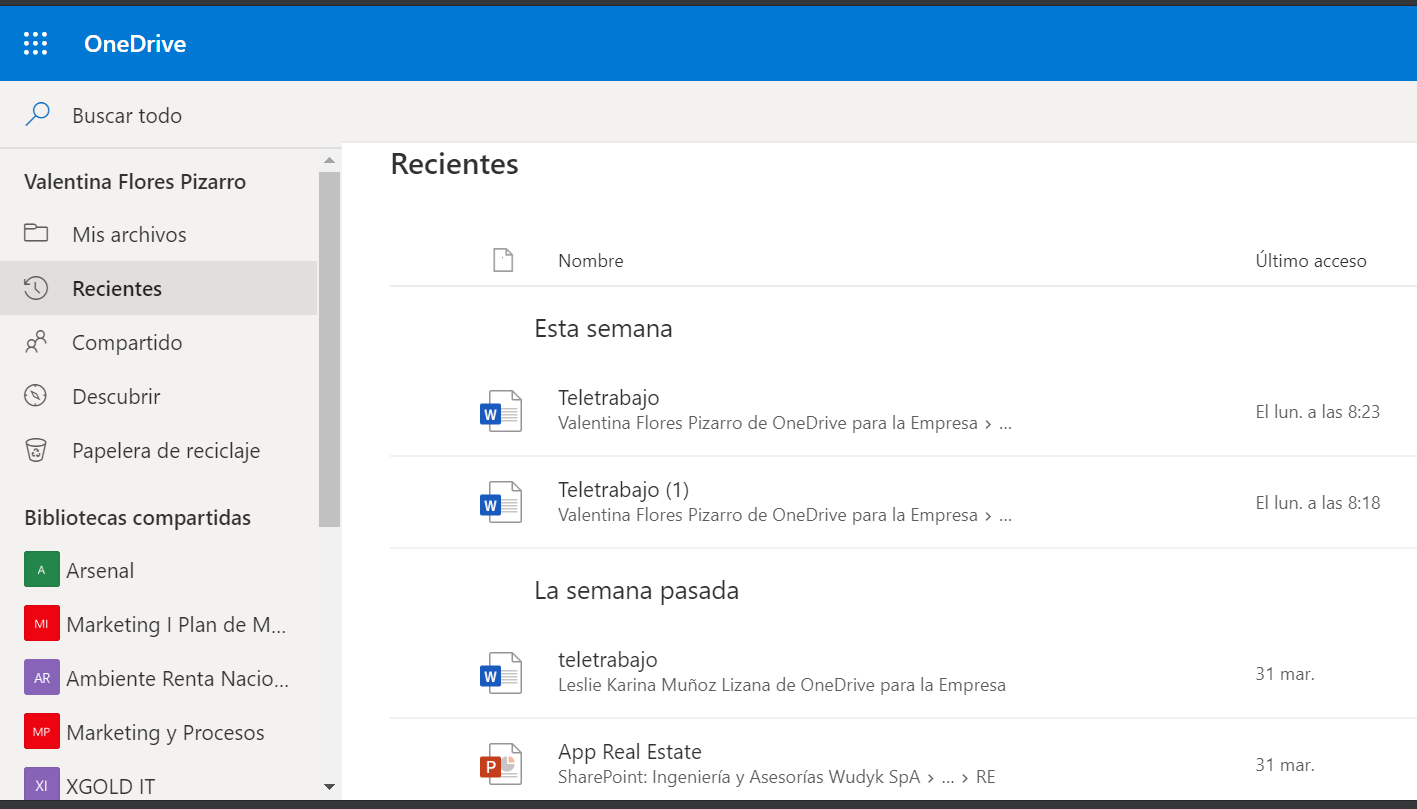Click the Recientes clock icon

(x=36, y=288)
